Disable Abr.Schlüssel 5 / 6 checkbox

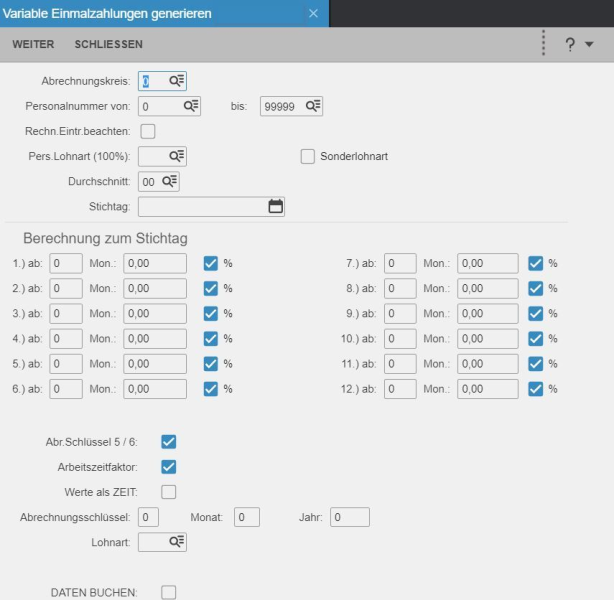pyautogui.click(x=169, y=442)
